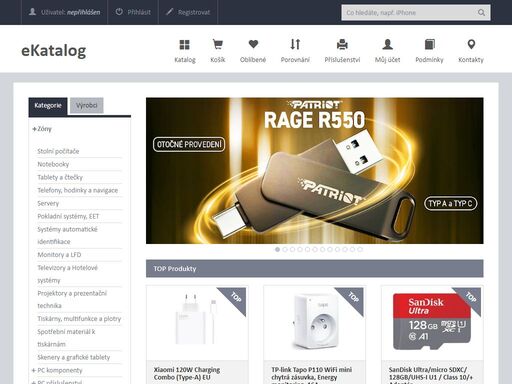Select the second banner carousel dot

(285, 249)
